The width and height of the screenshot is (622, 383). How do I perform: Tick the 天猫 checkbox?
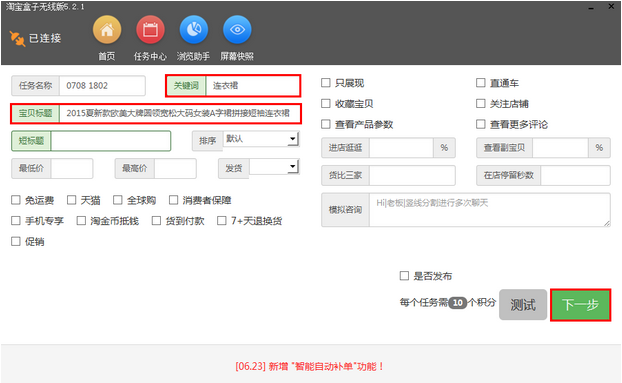tap(71, 200)
